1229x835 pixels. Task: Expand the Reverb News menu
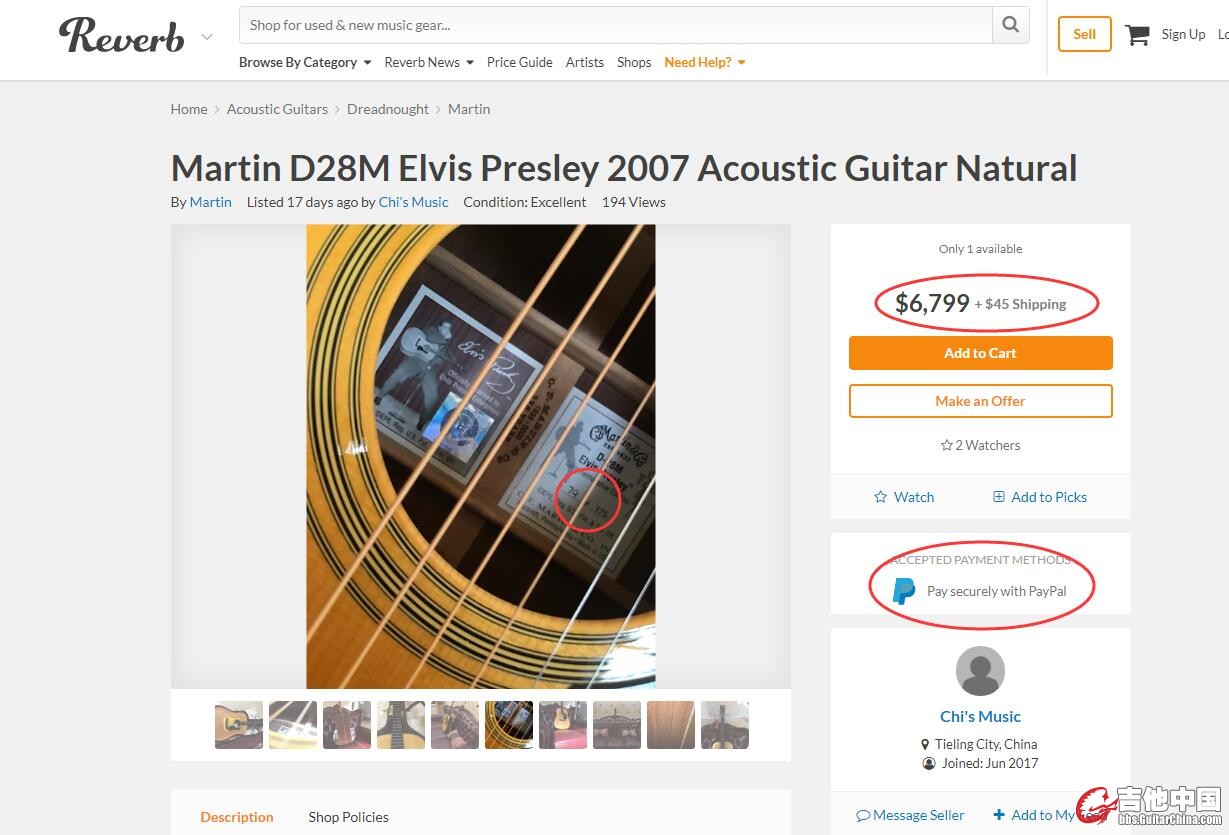pyautogui.click(x=429, y=62)
